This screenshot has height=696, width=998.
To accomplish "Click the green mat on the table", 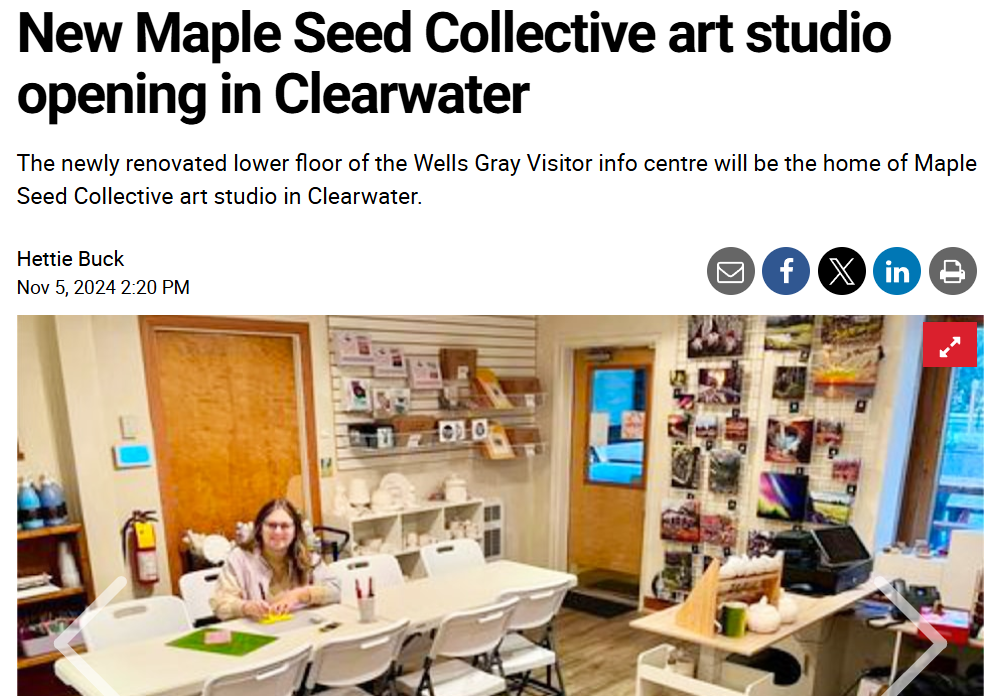I will tap(220, 638).
